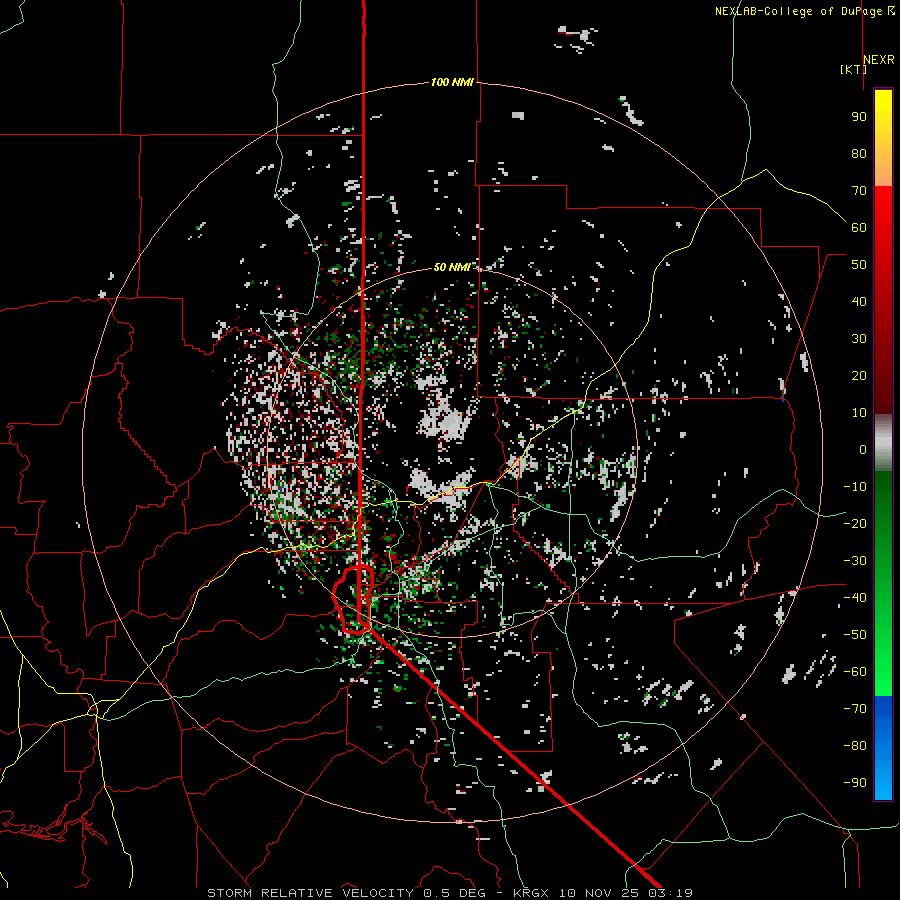Click the blue bottom segment of the velocity color bar
This screenshot has height=900, width=900.
(883, 748)
